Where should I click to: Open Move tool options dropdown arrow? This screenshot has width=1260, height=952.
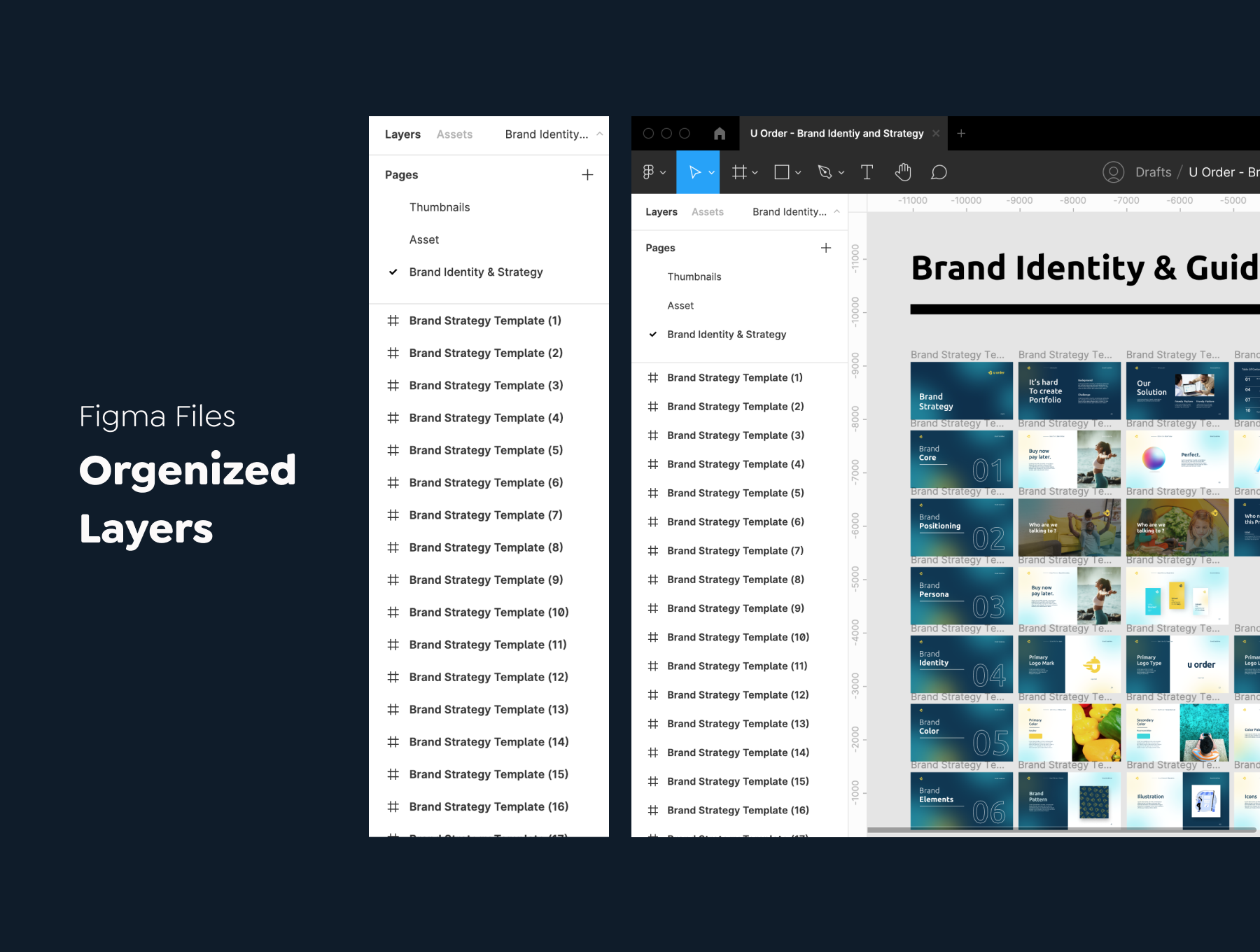pyautogui.click(x=712, y=173)
